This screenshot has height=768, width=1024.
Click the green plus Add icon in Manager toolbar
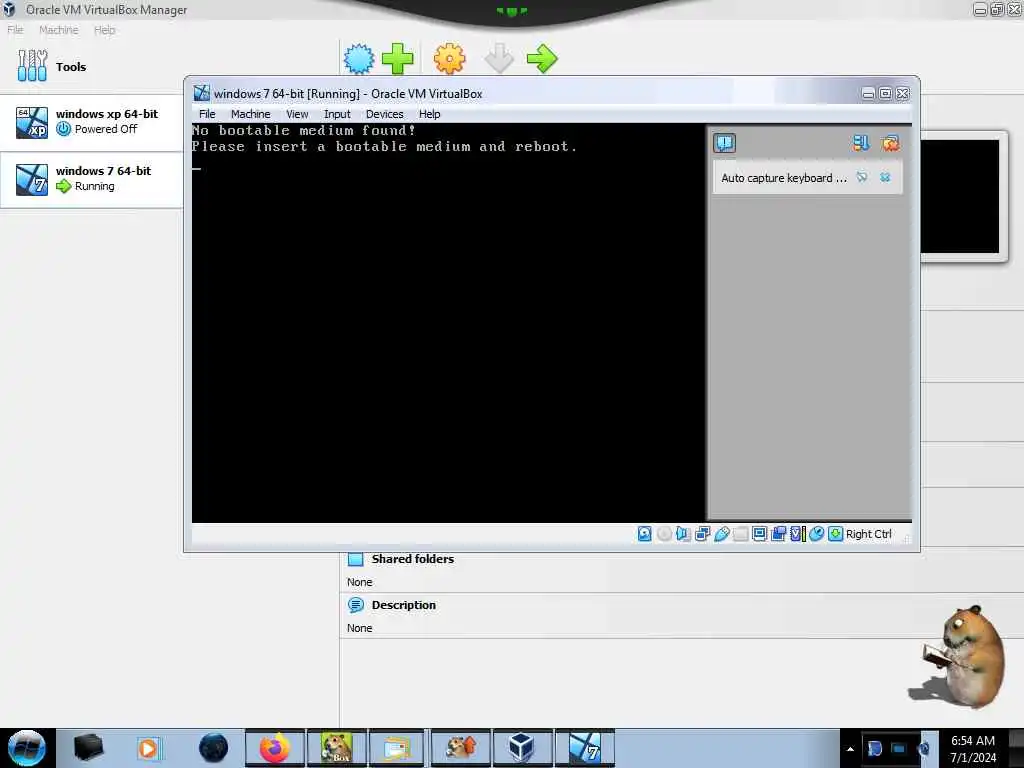[x=398, y=59]
